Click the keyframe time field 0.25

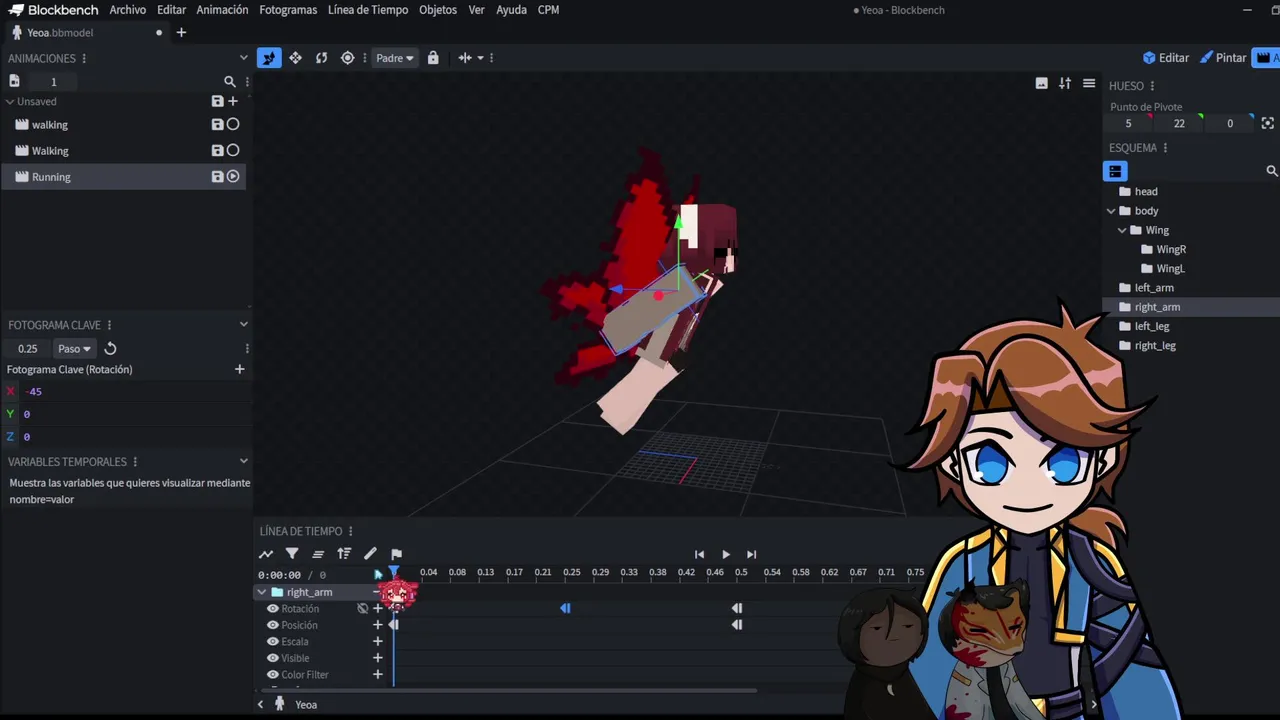(28, 349)
